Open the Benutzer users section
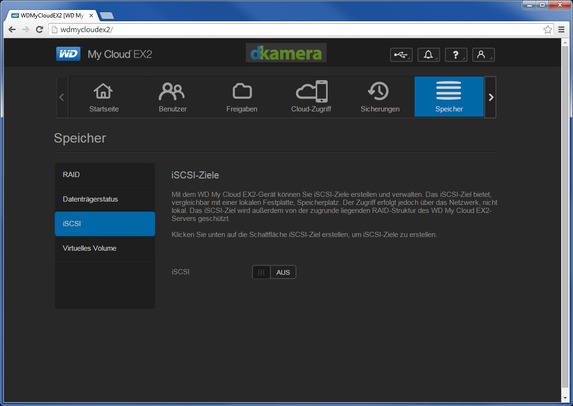This screenshot has height=406, width=573. (x=172, y=97)
